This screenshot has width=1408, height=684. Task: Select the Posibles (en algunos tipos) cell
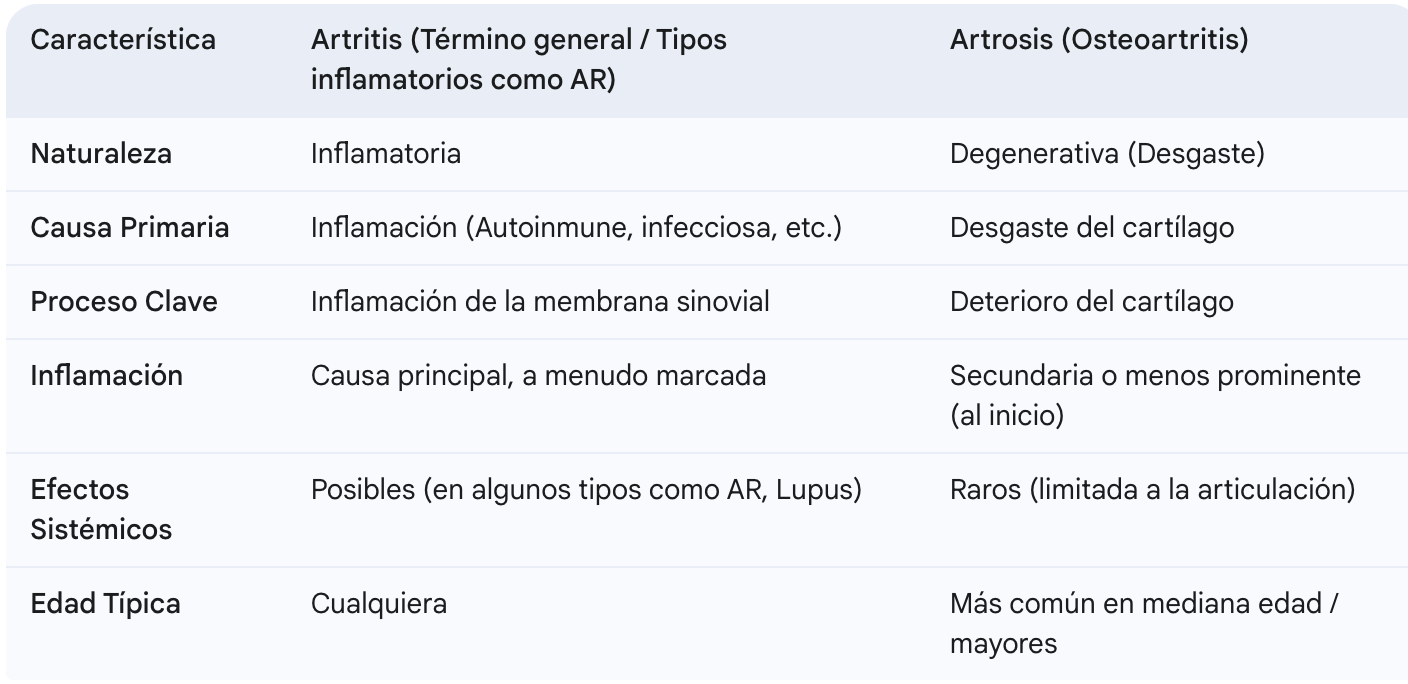click(586, 490)
